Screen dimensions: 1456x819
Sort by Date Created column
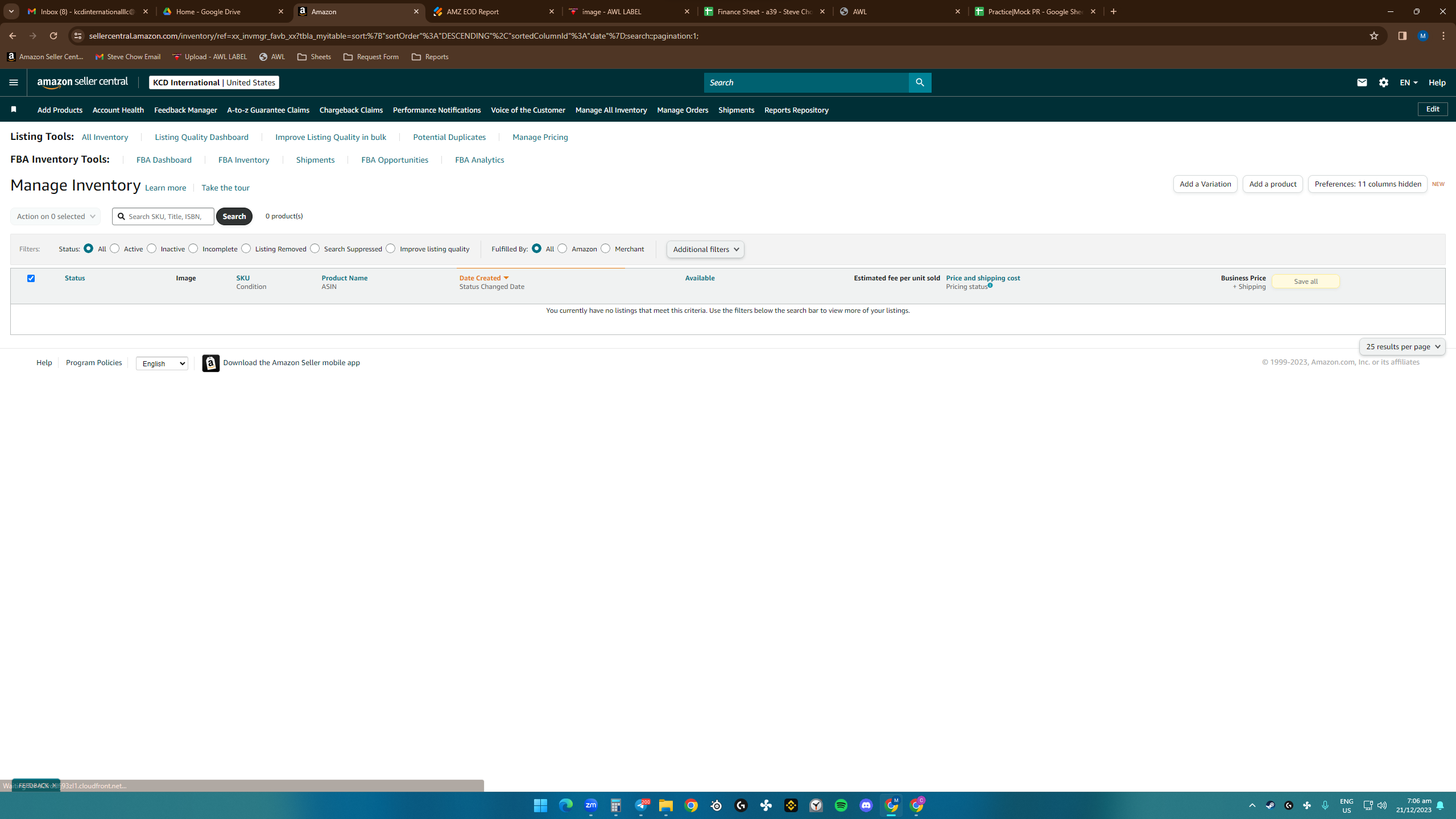484,278
